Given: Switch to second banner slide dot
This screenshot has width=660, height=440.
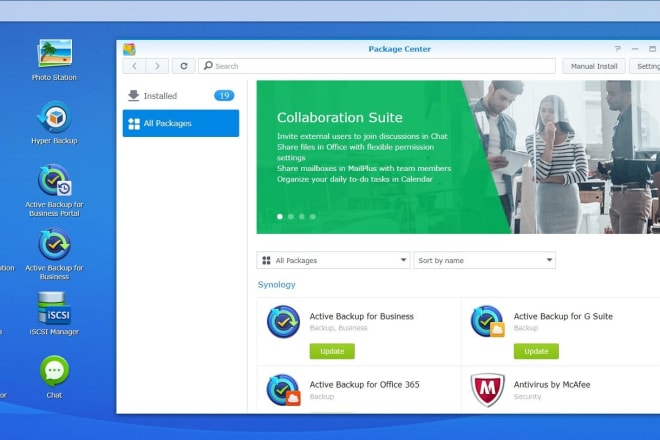Looking at the screenshot, I should click(291, 216).
